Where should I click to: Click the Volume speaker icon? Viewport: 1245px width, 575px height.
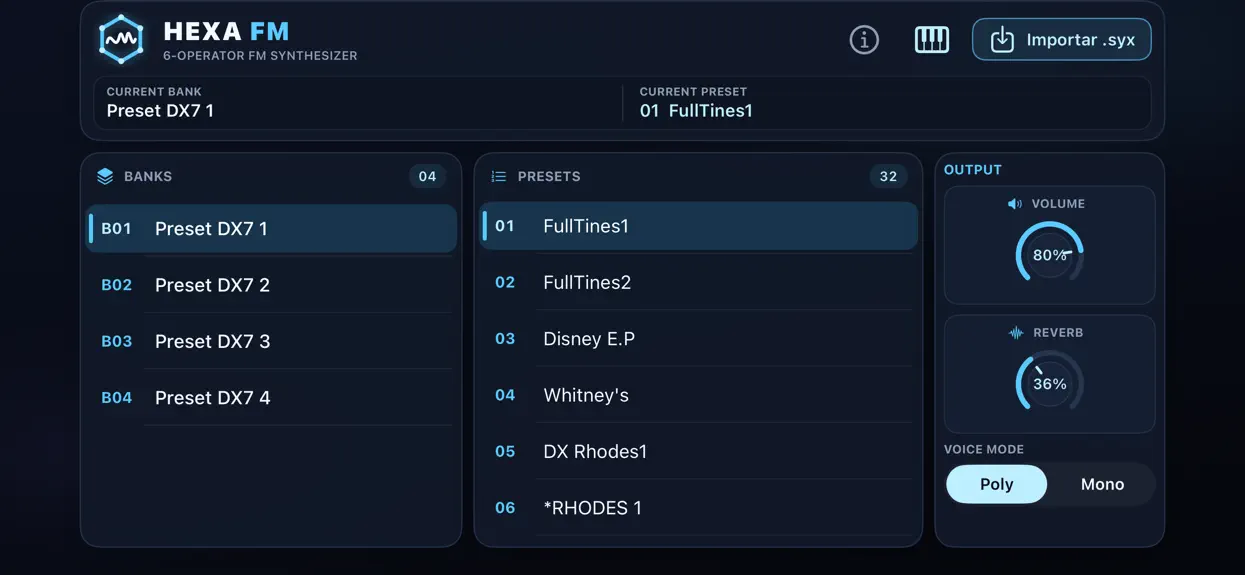coord(1015,204)
